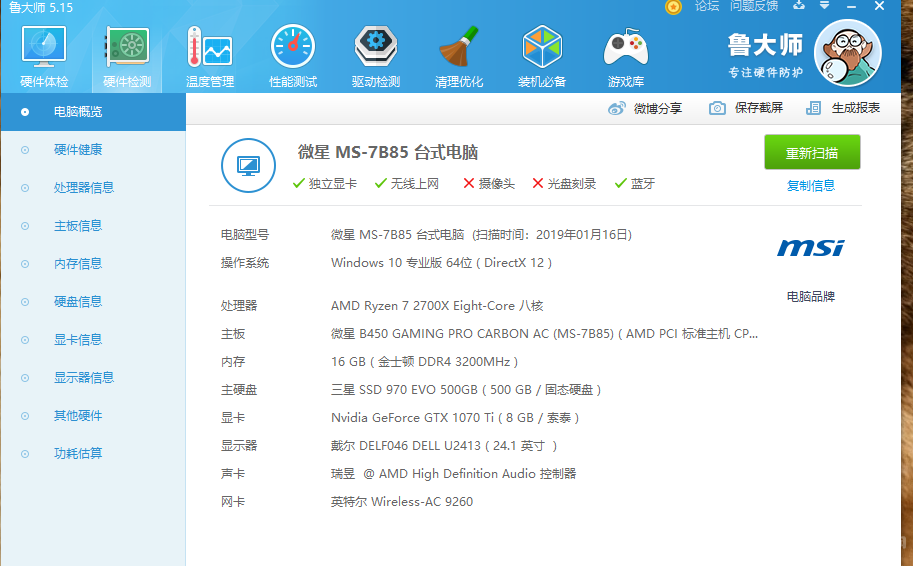The width and height of the screenshot is (913, 566).
Task: Select 功耗估算 in the sidebar
Action: [x=93, y=454]
